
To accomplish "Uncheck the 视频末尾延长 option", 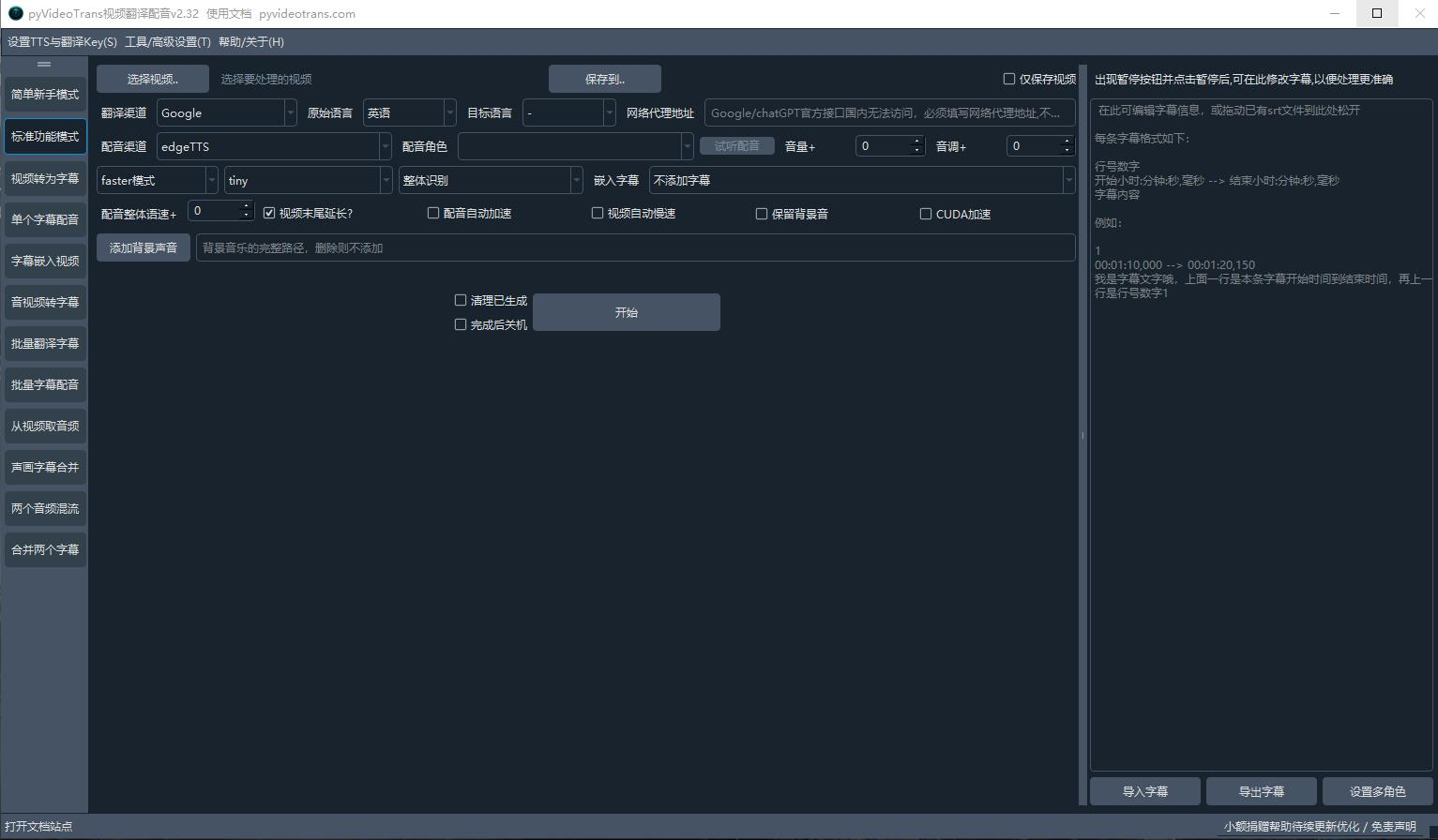I will 269,214.
